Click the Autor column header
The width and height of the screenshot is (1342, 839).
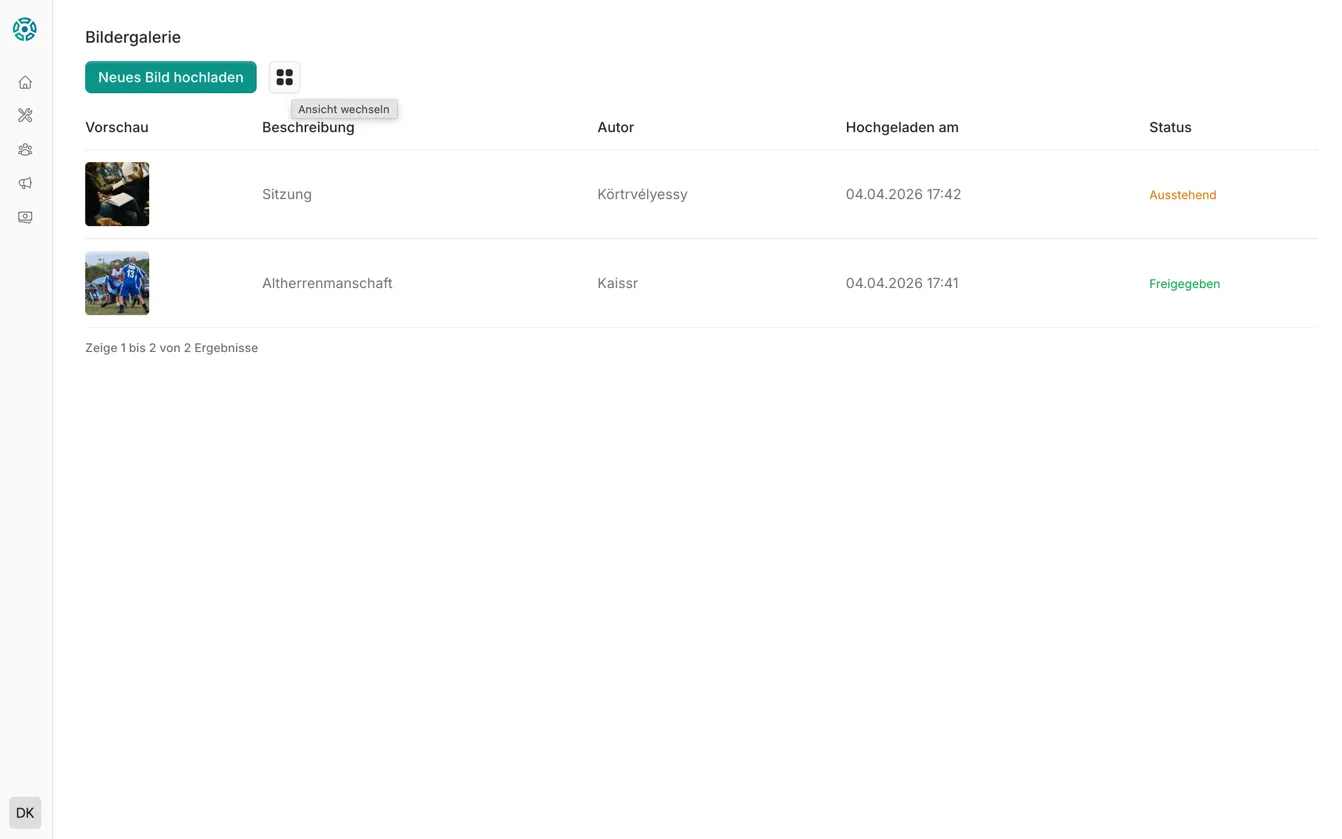click(x=615, y=127)
